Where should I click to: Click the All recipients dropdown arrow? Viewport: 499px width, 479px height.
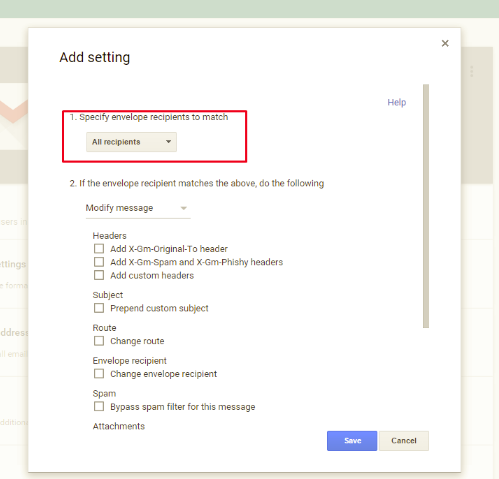(169, 142)
